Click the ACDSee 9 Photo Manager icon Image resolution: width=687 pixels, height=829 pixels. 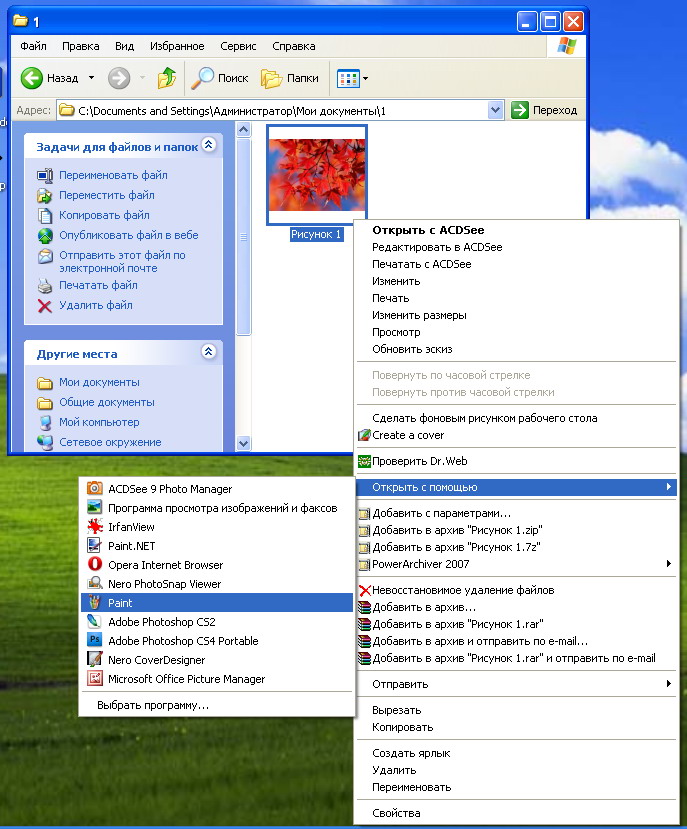[x=94, y=489]
